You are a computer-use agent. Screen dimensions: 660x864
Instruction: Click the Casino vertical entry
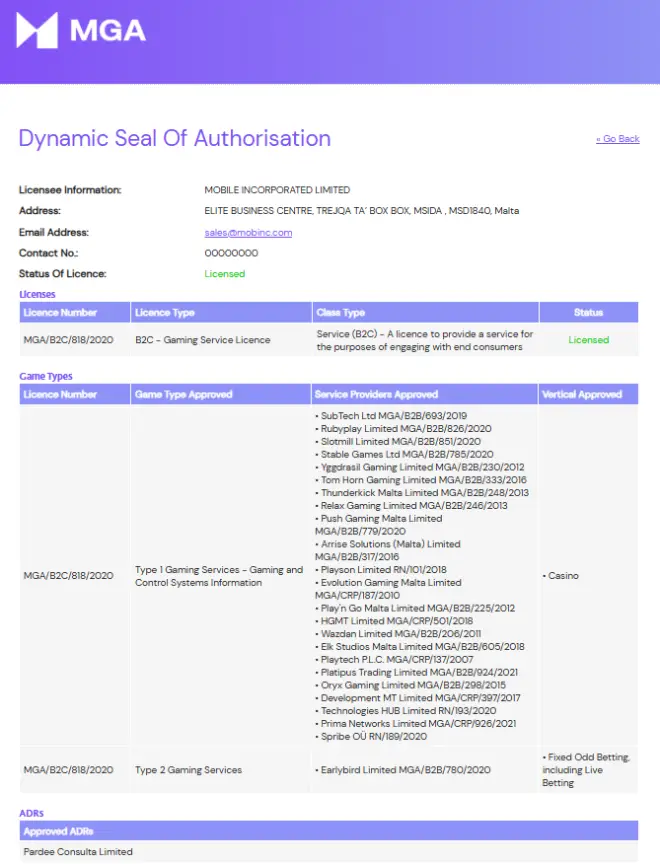[560, 576]
